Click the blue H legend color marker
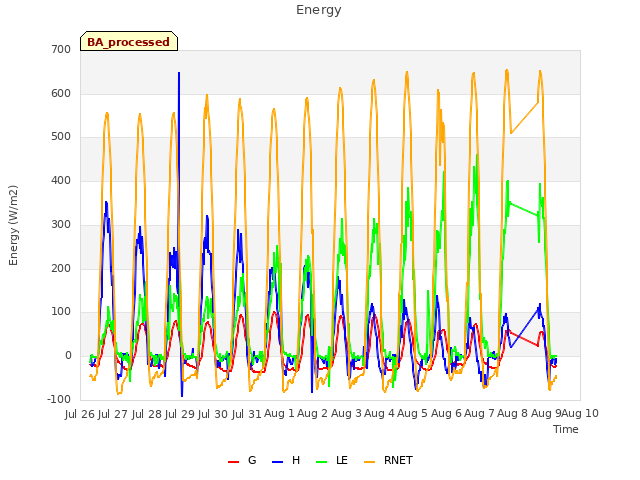Image resolution: width=640 pixels, height=480 pixels. coord(278,462)
